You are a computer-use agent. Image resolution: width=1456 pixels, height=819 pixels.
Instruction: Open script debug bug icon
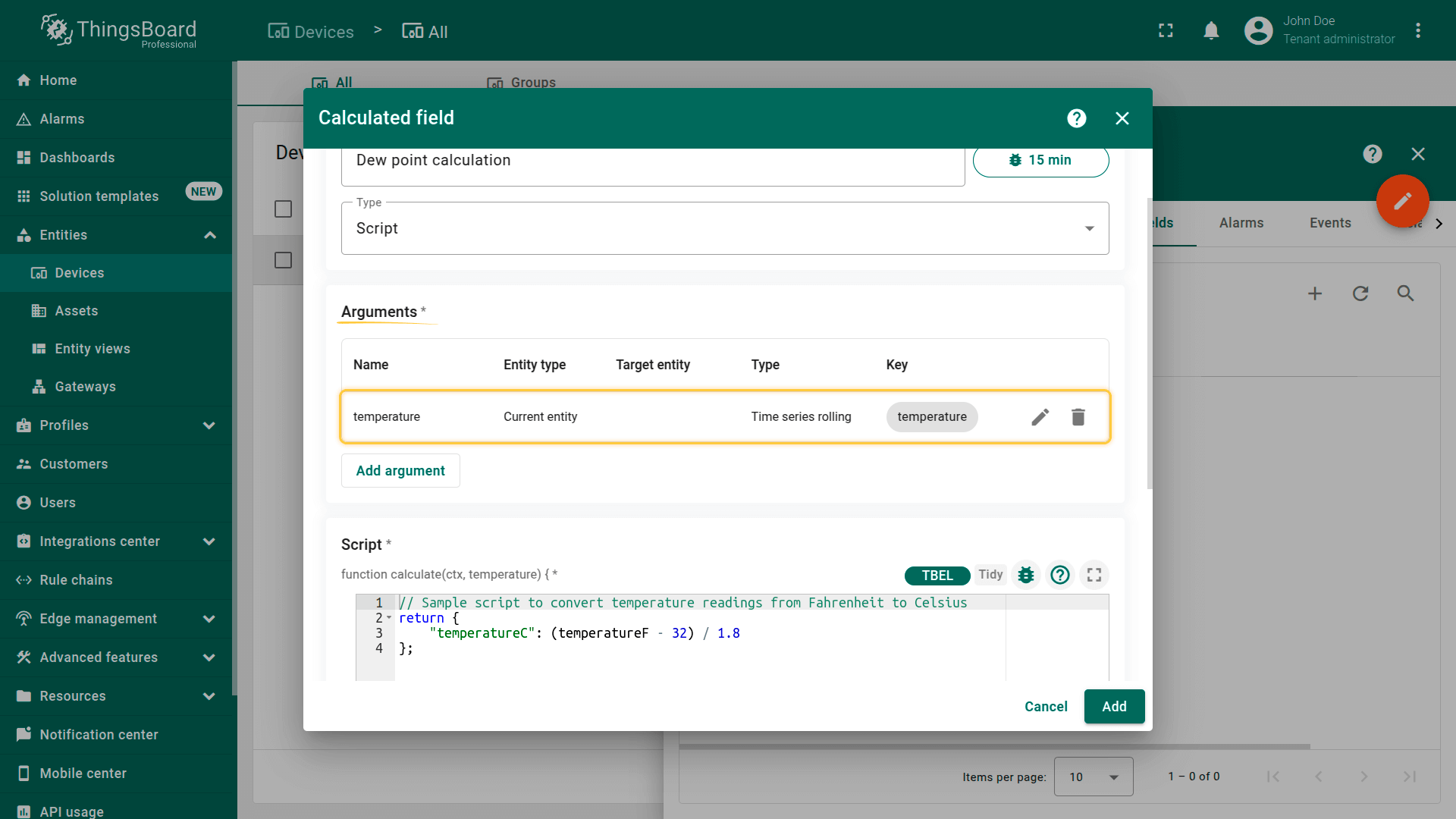click(x=1025, y=575)
